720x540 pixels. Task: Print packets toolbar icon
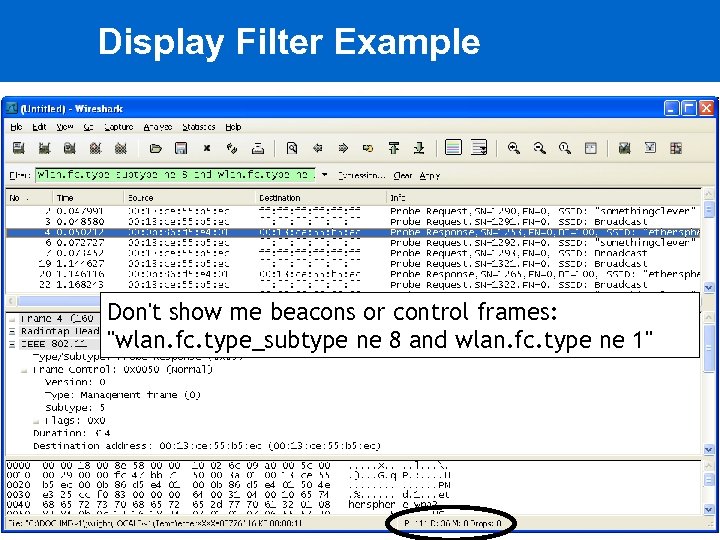coord(258,148)
